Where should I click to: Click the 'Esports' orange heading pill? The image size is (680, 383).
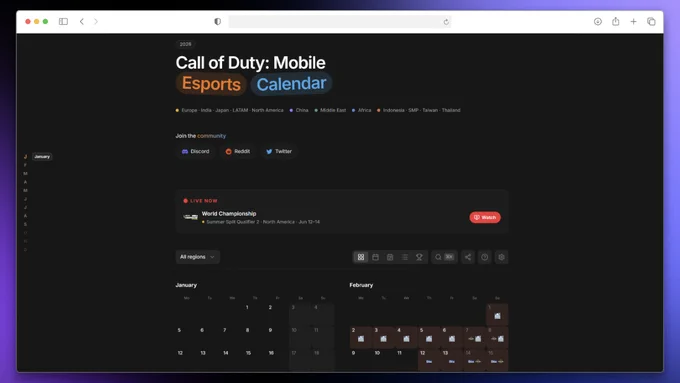click(211, 84)
